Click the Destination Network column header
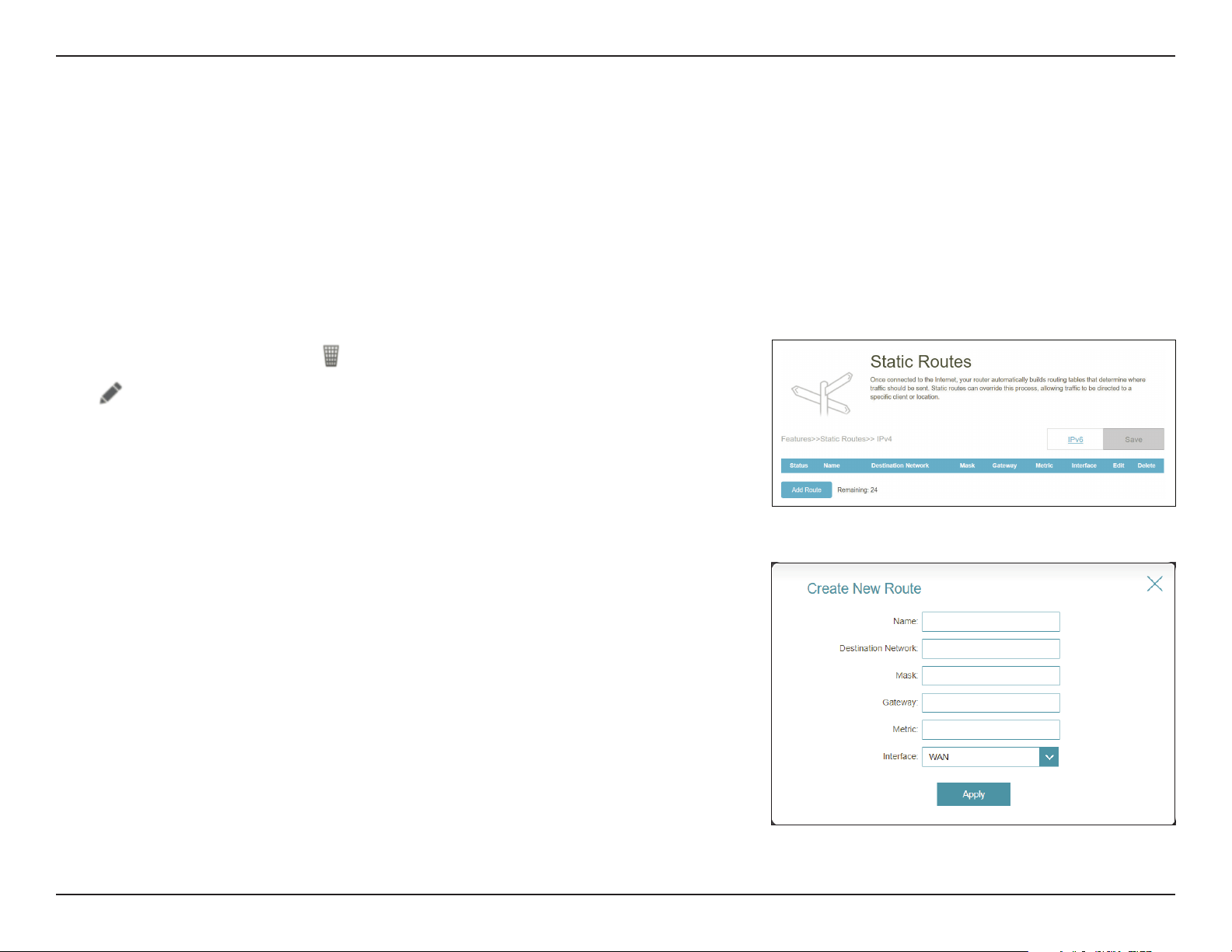The width and height of the screenshot is (1232, 952). [899, 466]
